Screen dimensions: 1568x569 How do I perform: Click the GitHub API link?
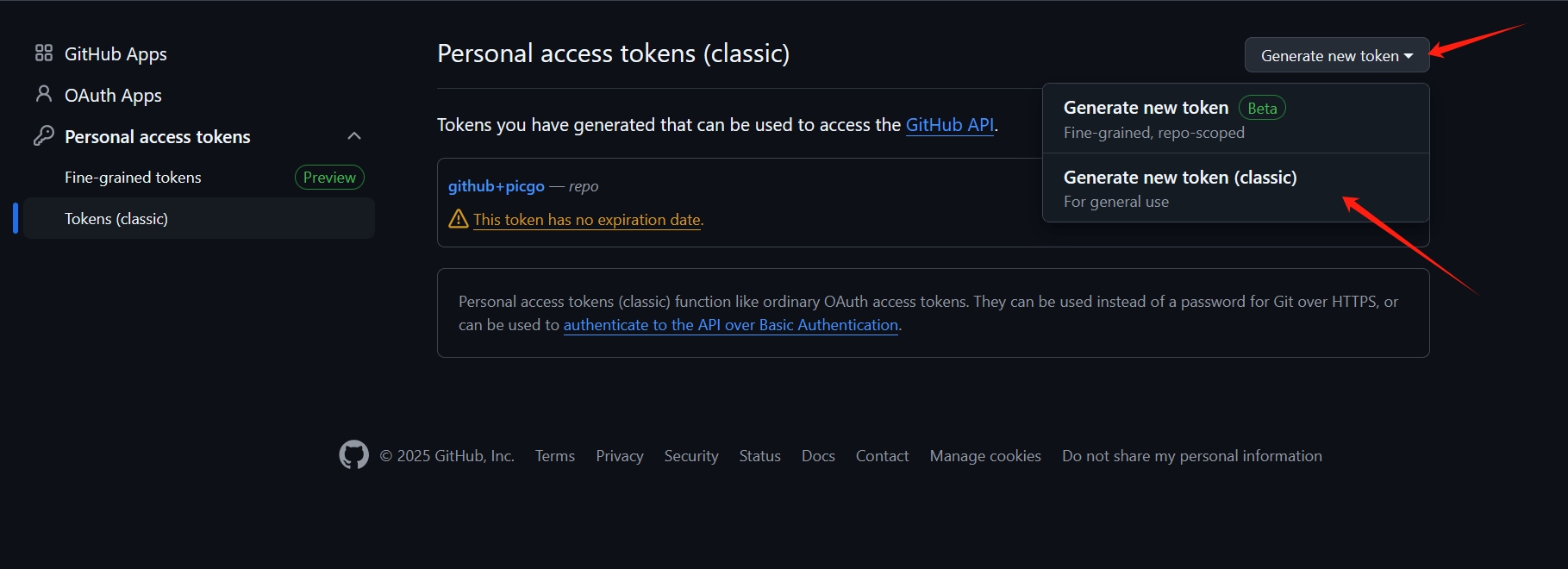click(950, 125)
